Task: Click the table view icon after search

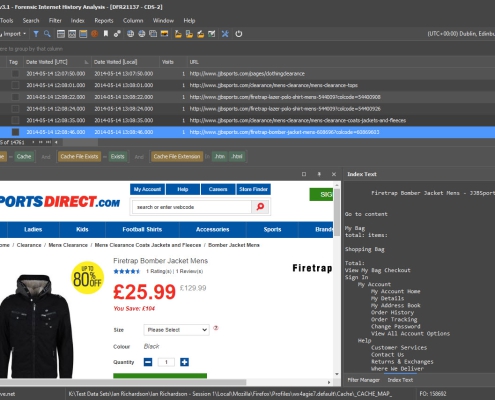Action: click(x=61, y=34)
